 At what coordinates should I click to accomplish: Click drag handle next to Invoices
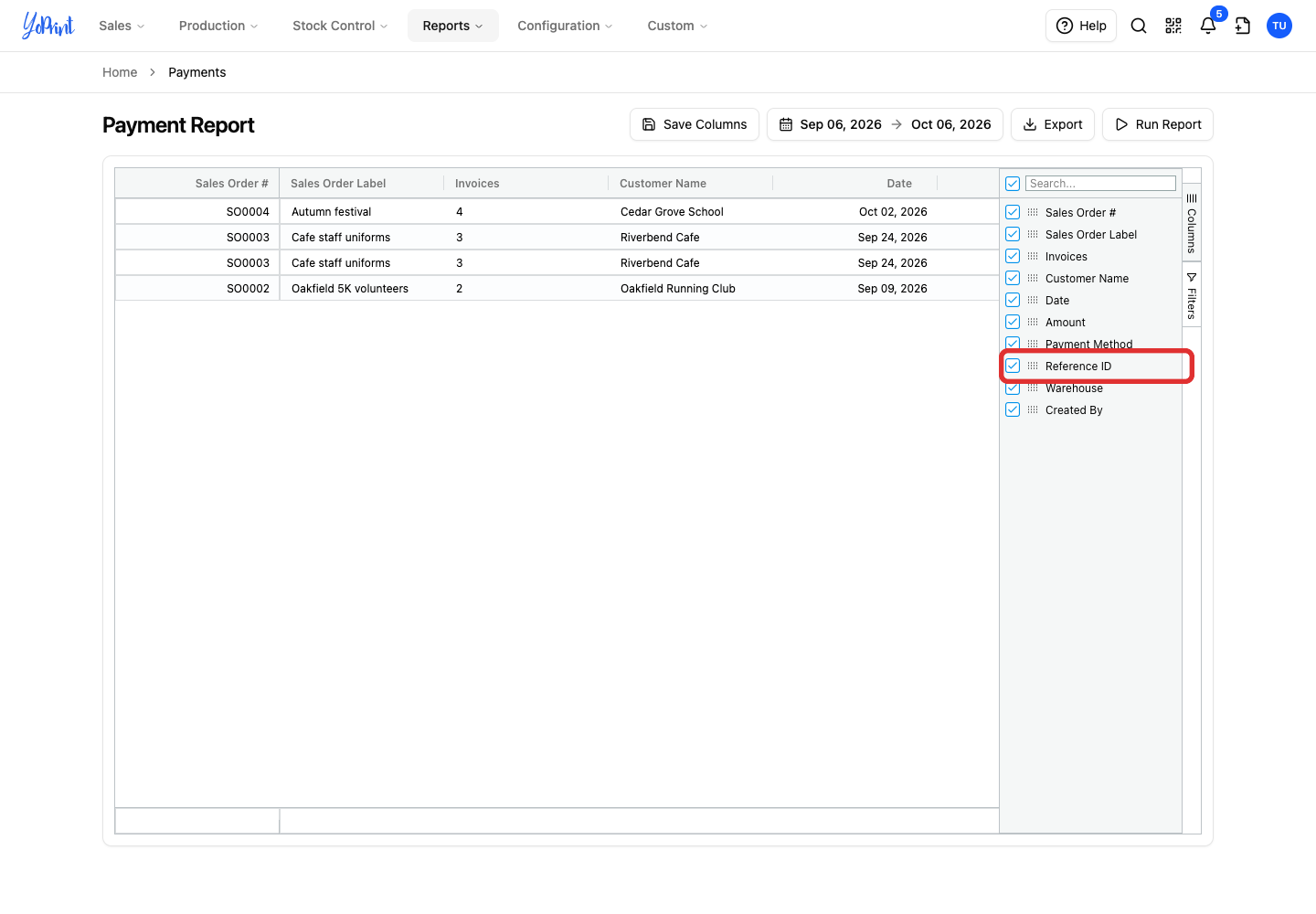[x=1033, y=256]
